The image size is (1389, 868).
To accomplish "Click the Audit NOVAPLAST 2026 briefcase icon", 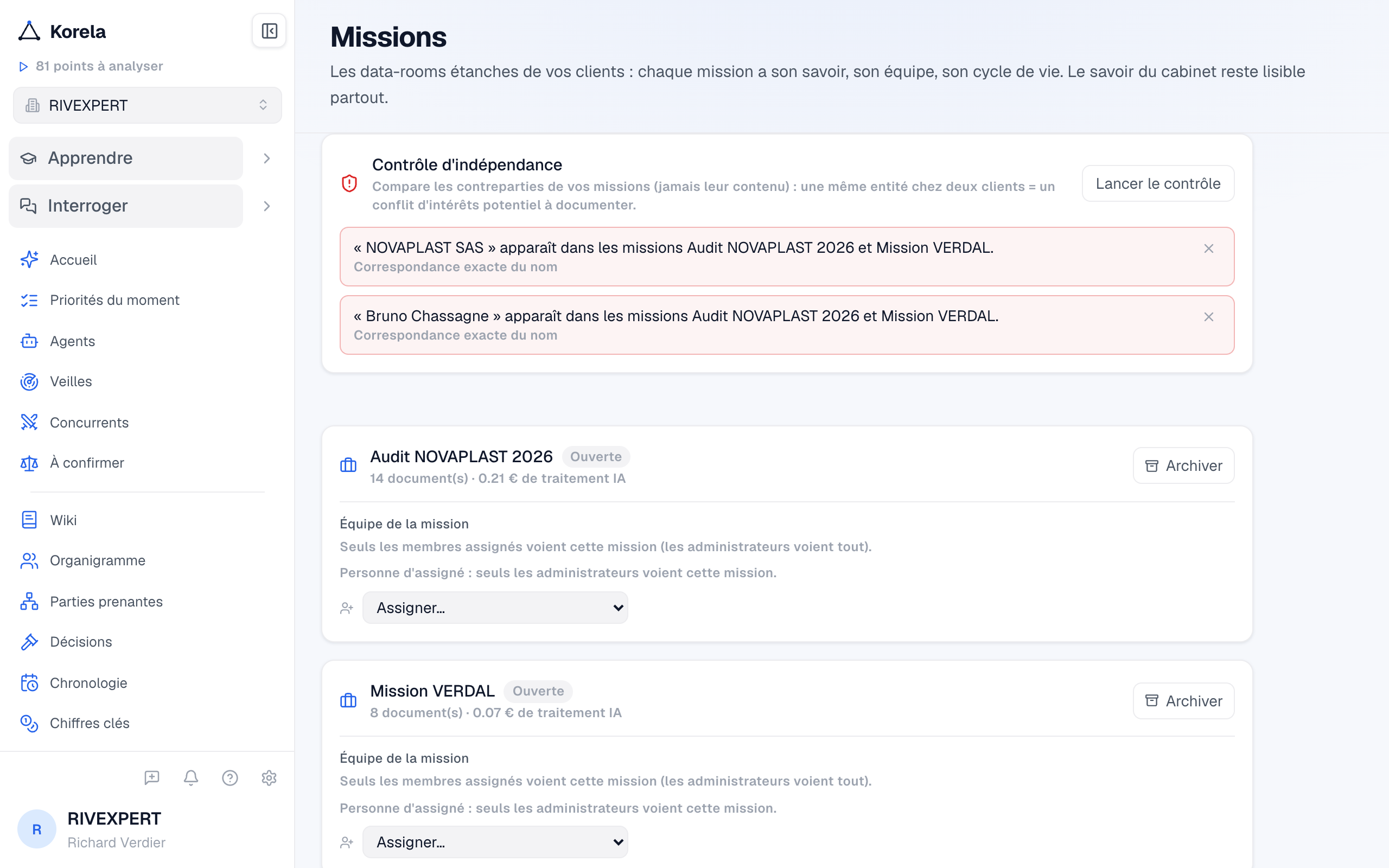I will point(348,465).
